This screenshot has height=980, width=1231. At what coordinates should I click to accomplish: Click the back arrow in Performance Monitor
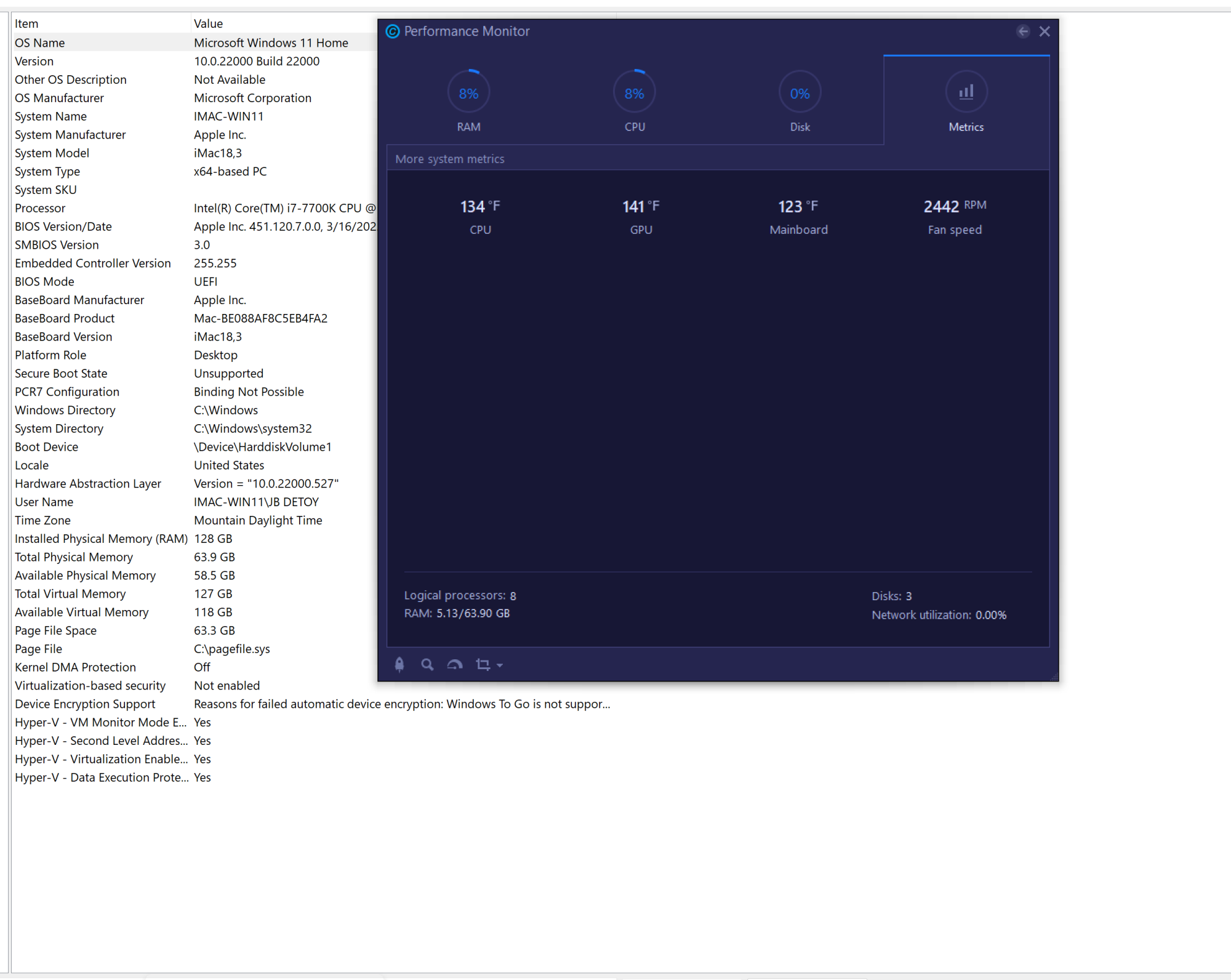coord(1023,31)
